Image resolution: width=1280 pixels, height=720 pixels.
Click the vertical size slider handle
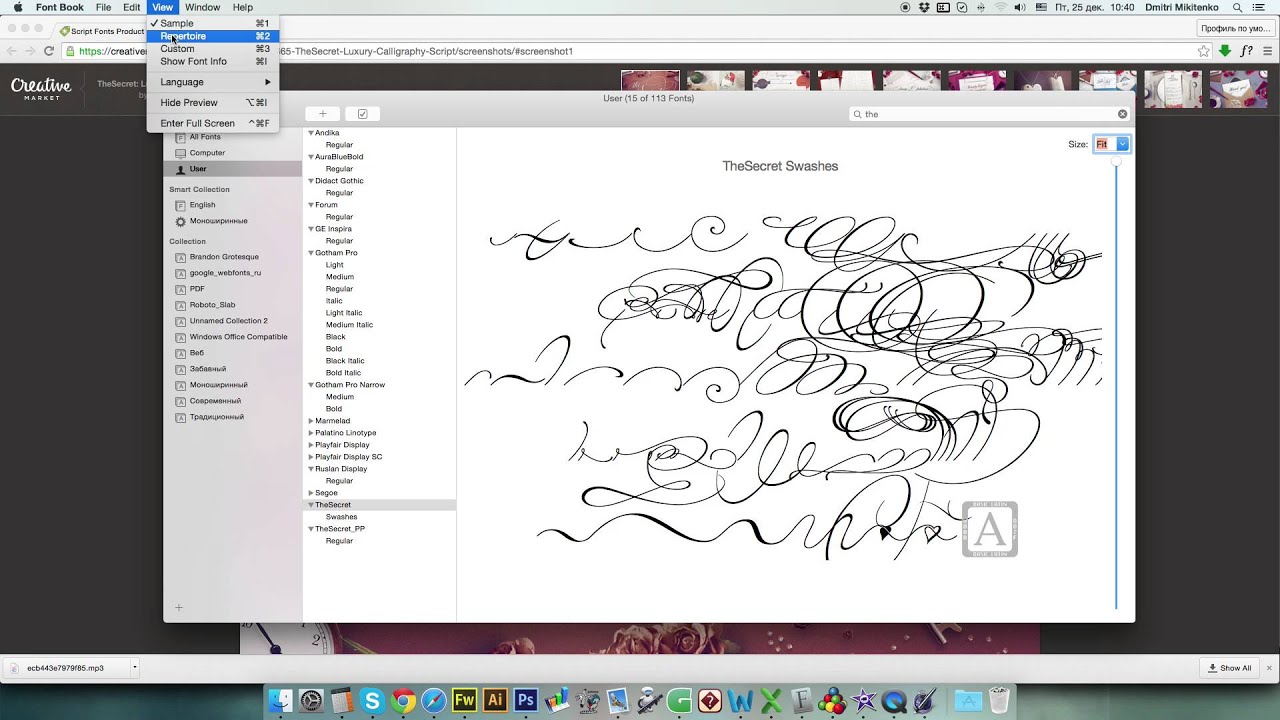[x=1116, y=161]
